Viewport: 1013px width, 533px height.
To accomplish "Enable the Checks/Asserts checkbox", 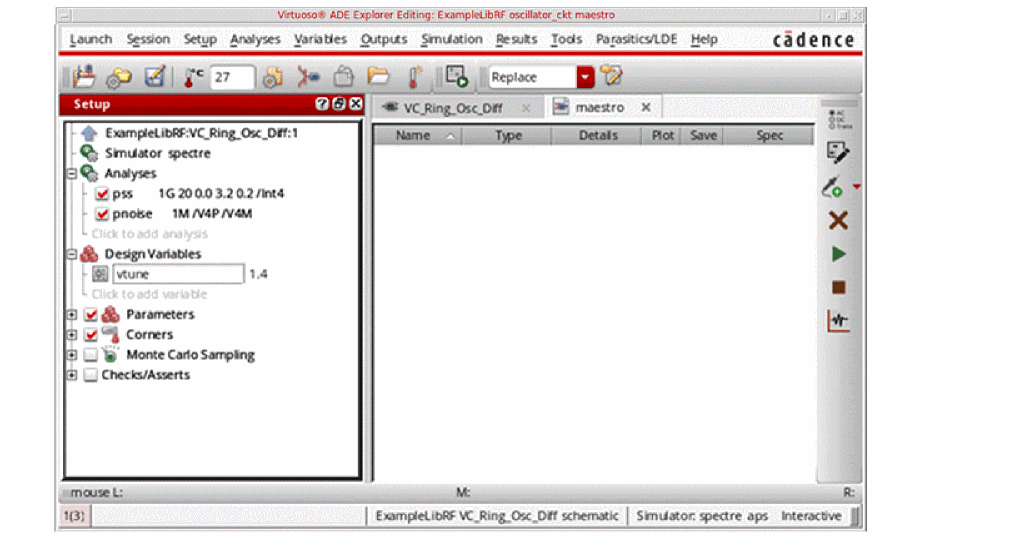I will 91,375.
